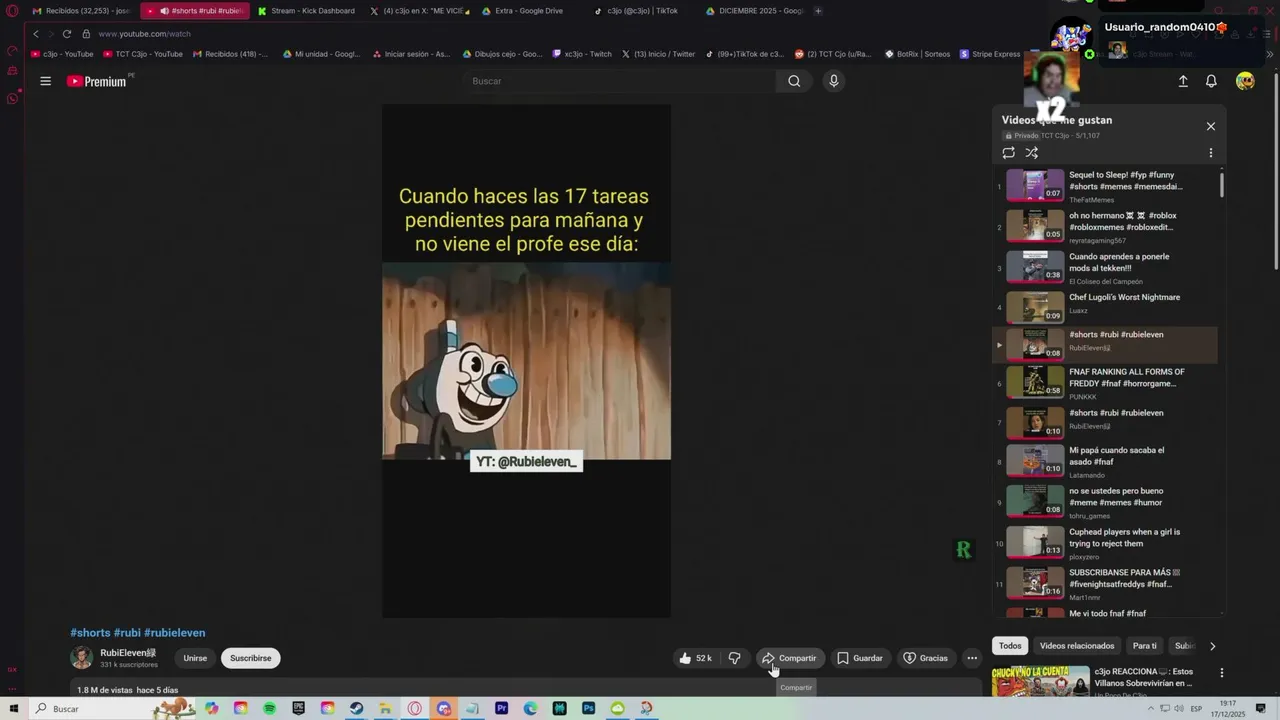Open a new browser tab with plus
This screenshot has width=1280, height=720.
818,11
